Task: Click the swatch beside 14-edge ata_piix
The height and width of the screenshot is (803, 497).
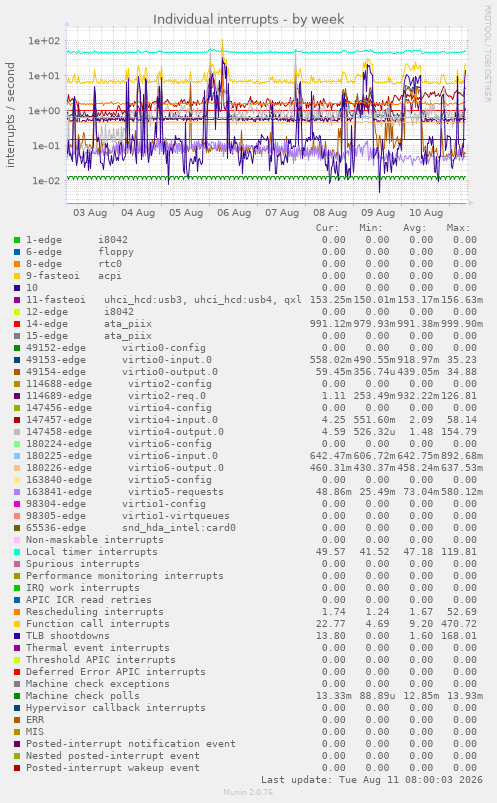Action: tap(17, 324)
